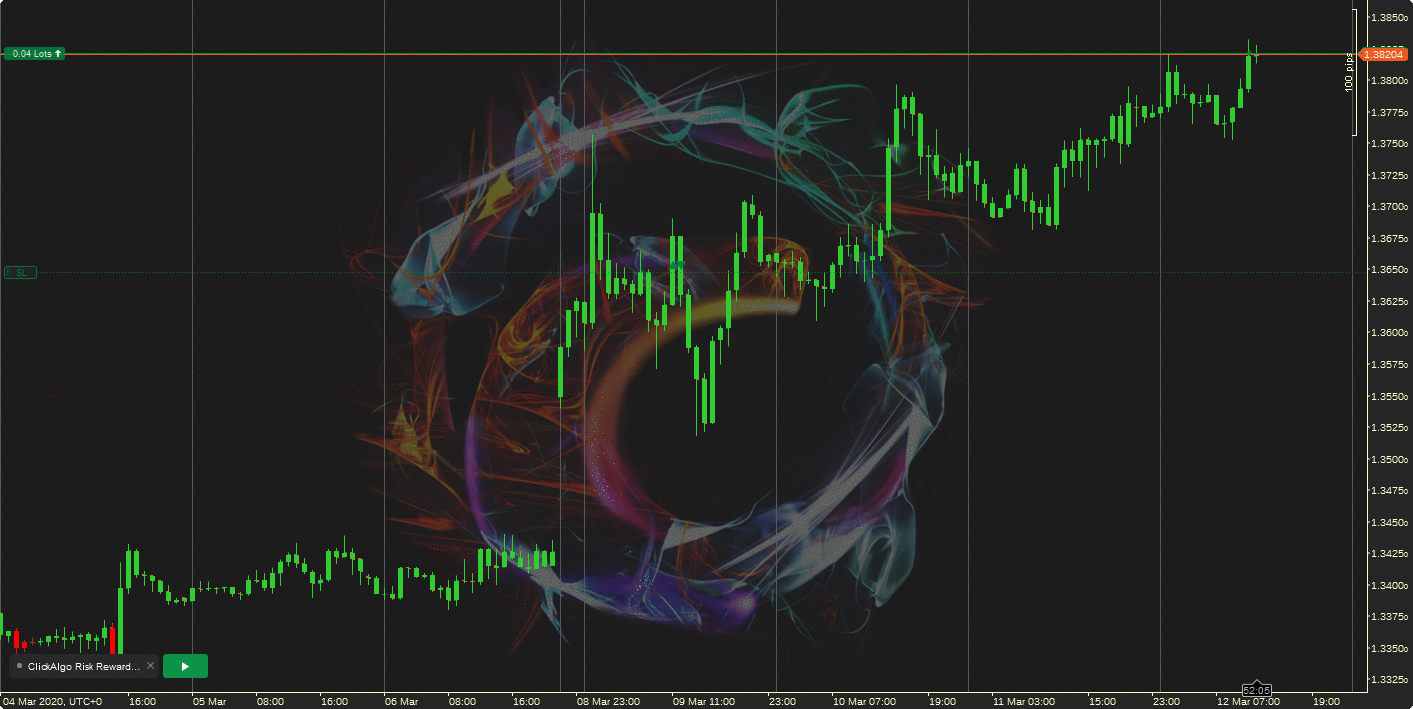Image resolution: width=1413 pixels, height=709 pixels.
Task: Click the 05 Mar date label
Action: coord(208,702)
